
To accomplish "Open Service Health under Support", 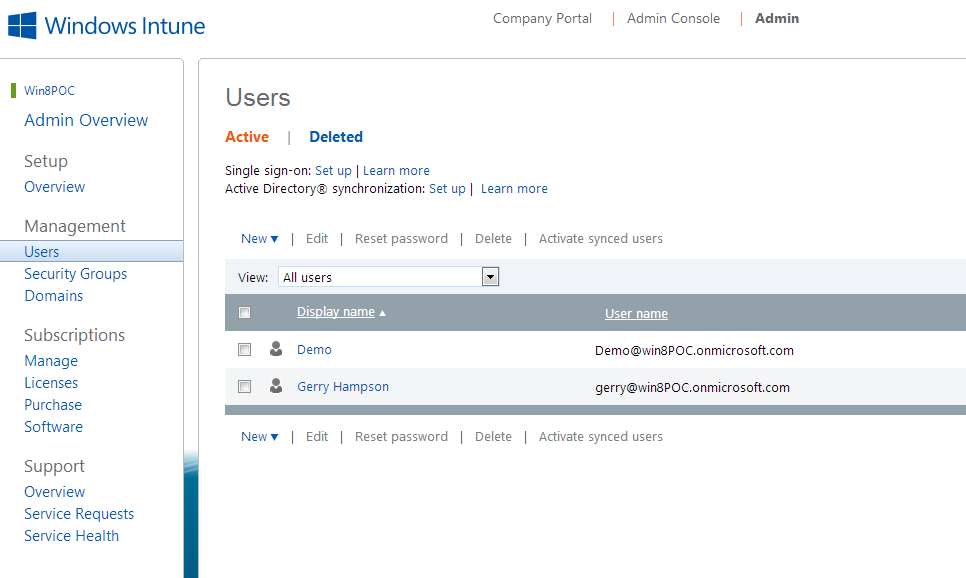I will [x=71, y=535].
